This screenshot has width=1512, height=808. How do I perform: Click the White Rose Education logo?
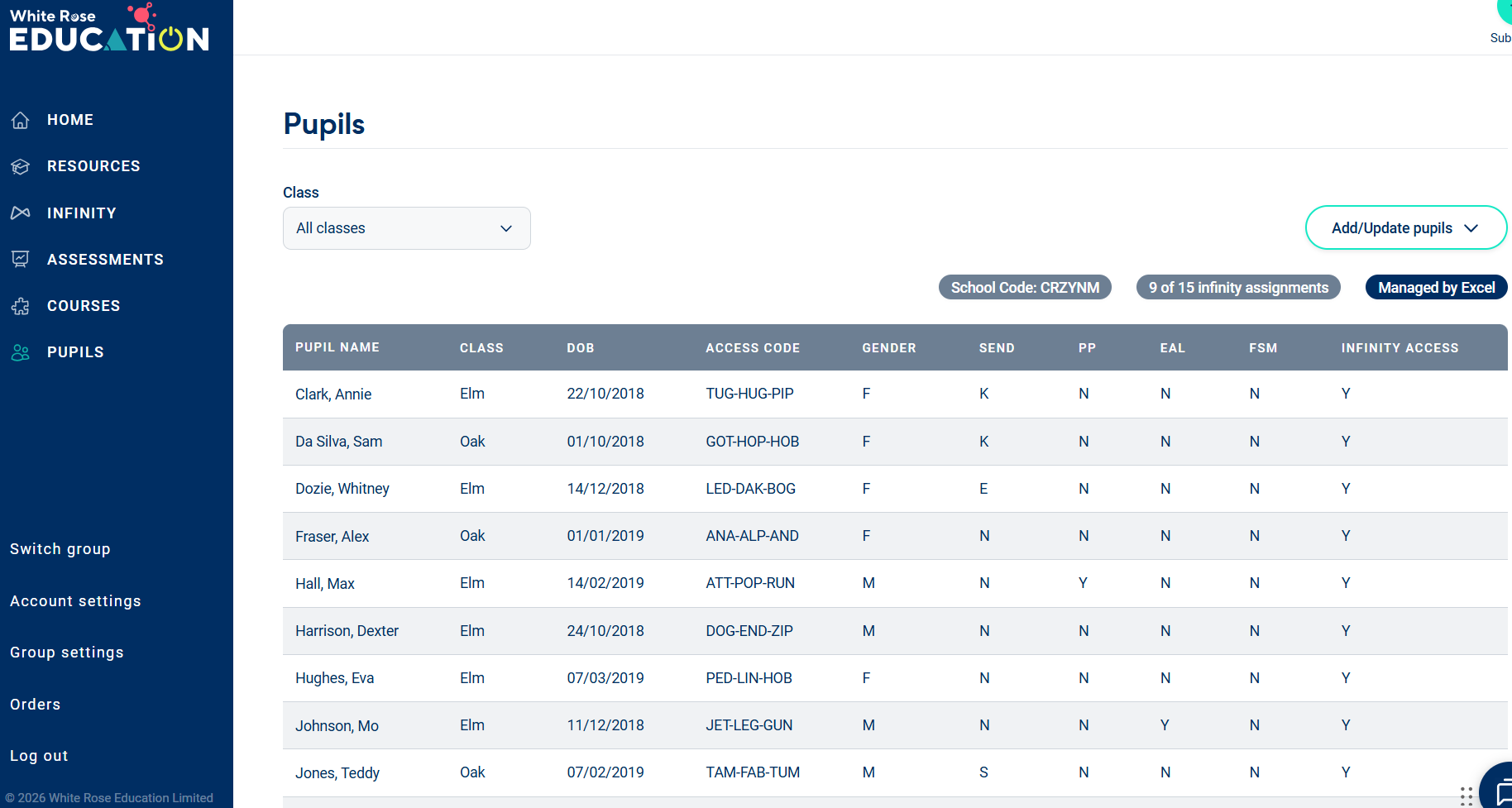click(109, 27)
